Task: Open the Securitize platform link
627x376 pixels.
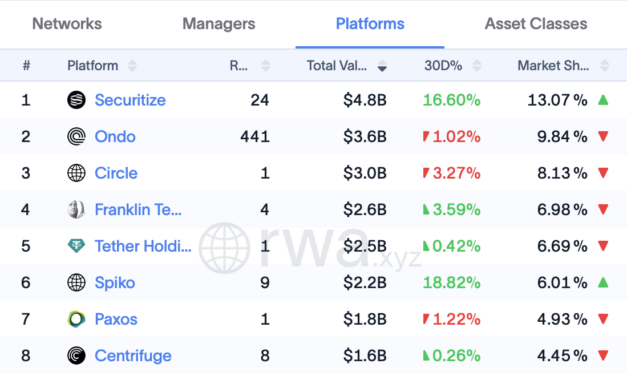Action: pyautogui.click(x=130, y=100)
